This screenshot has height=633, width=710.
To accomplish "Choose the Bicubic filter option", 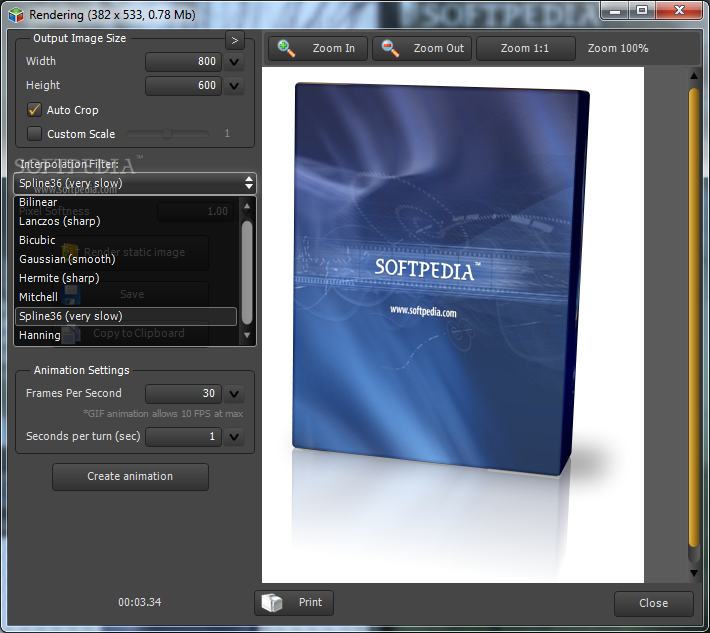I will click(126, 240).
